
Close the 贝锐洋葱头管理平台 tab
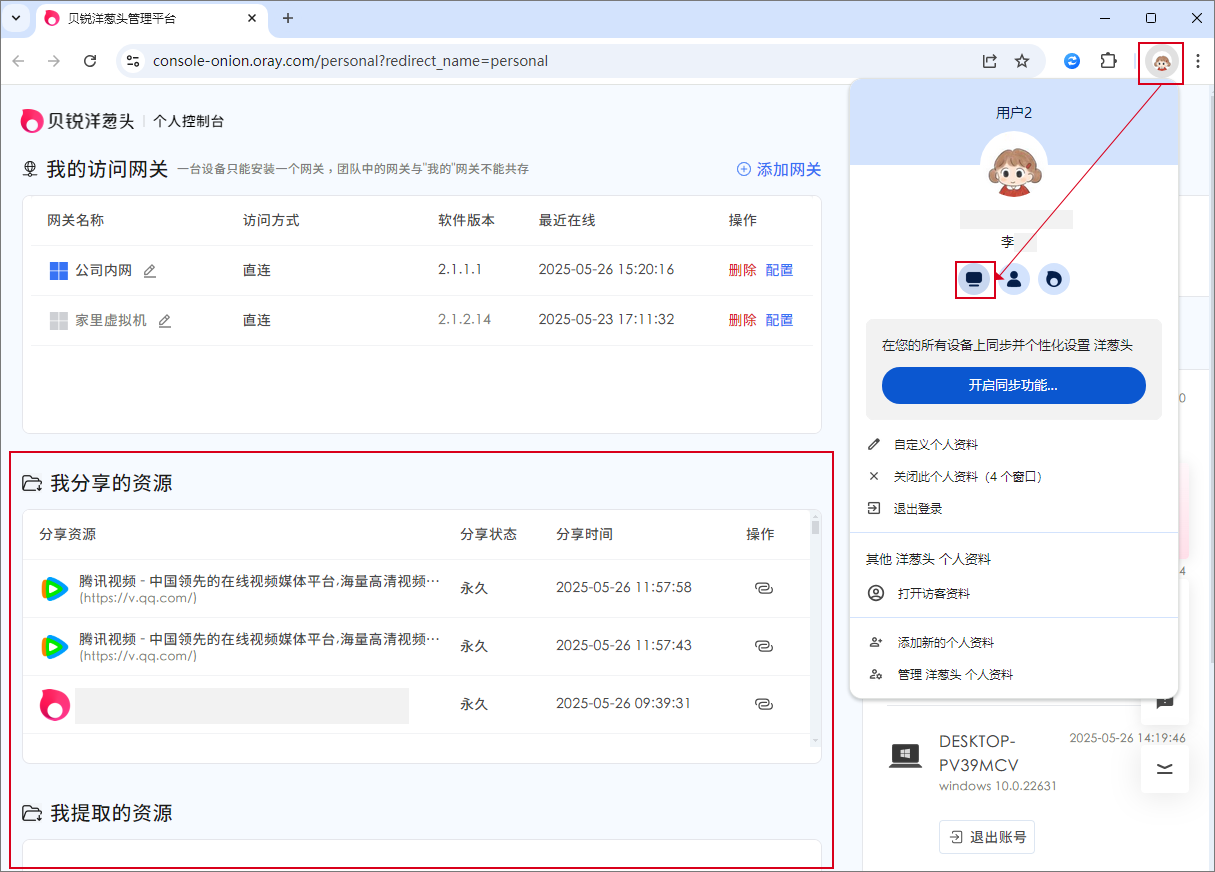(x=251, y=18)
